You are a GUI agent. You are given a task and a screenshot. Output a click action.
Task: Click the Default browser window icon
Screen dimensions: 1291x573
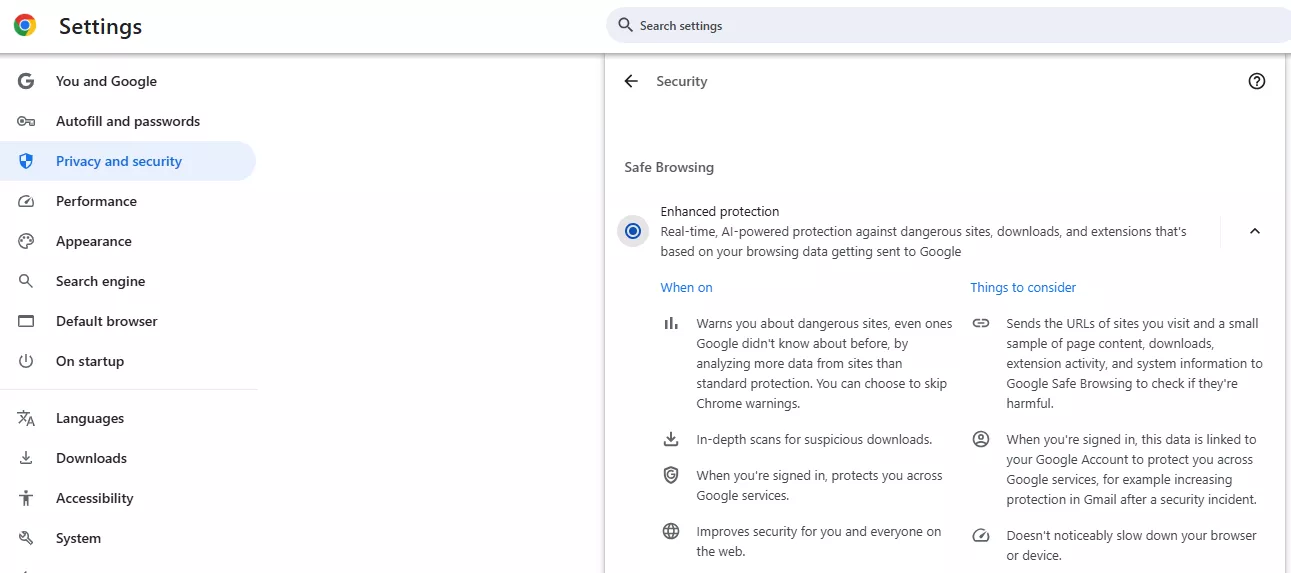tap(26, 321)
